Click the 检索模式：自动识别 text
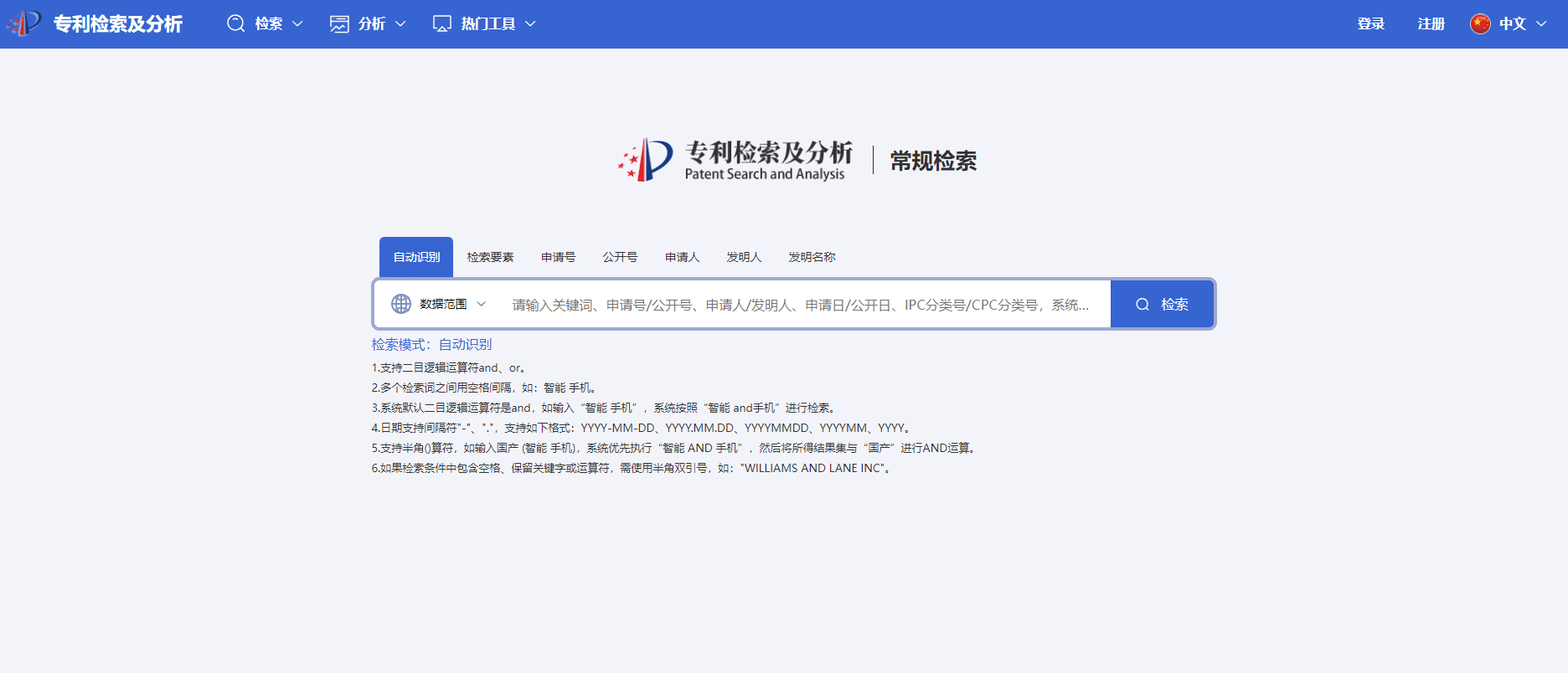This screenshot has width=1568, height=673. (432, 344)
